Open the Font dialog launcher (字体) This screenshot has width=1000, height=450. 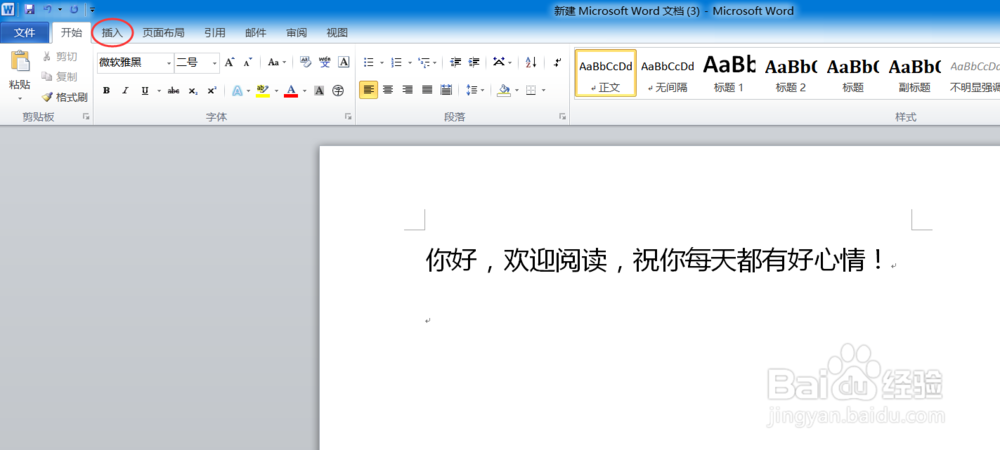click(x=348, y=117)
